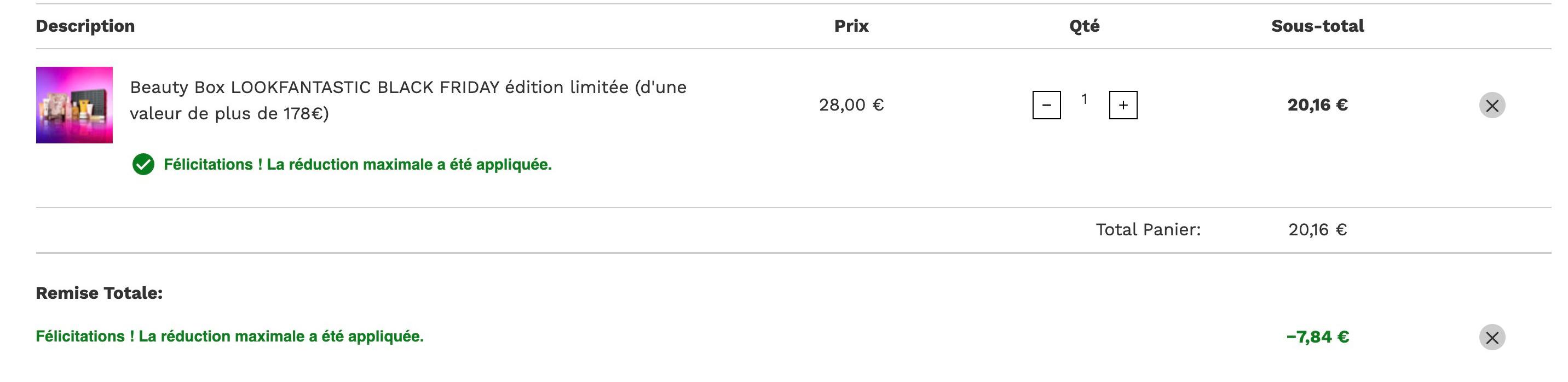Click the Remise Totale heading

tap(99, 293)
